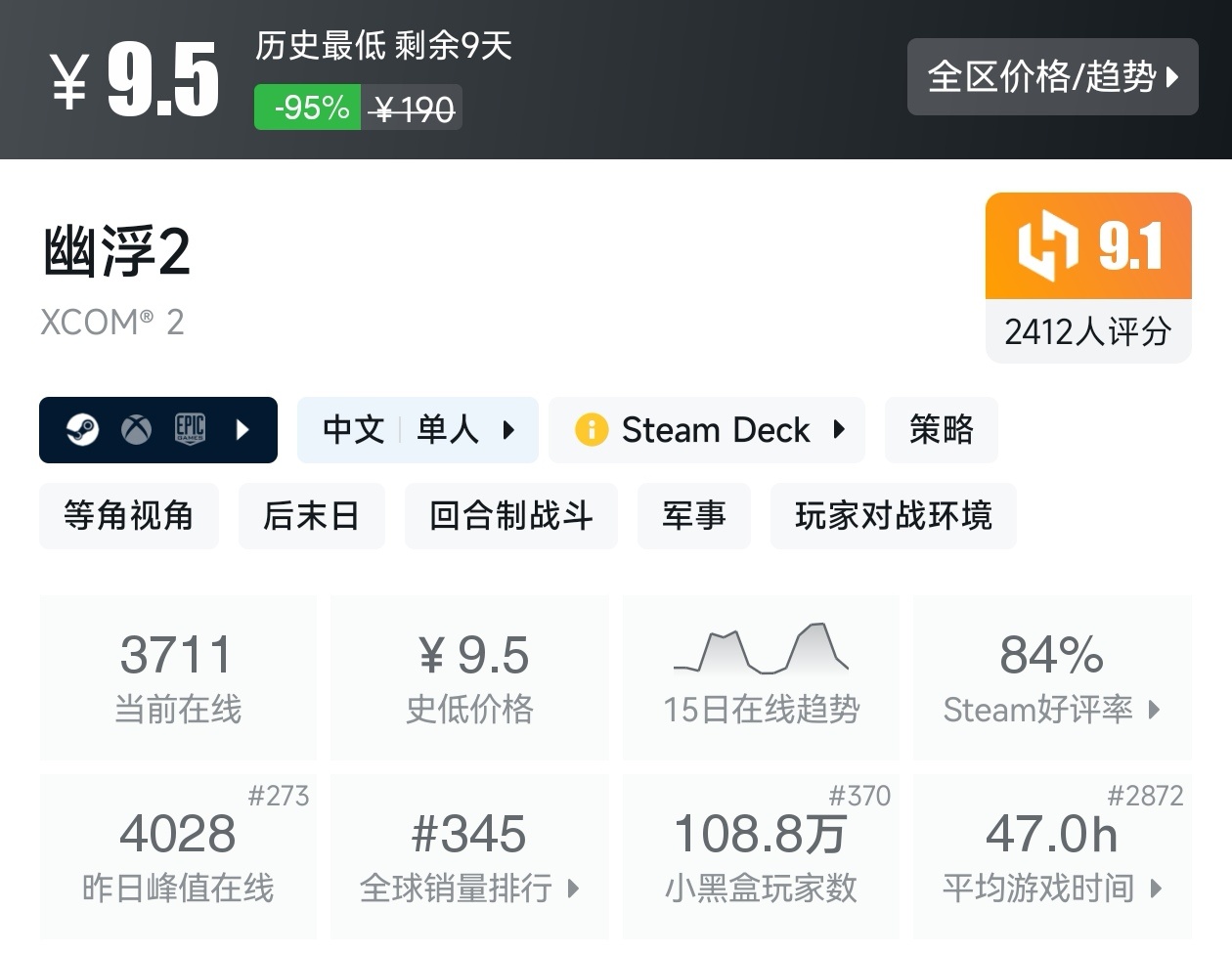Click the -95% discount badge
The width and height of the screenshot is (1232, 954).
(x=308, y=108)
